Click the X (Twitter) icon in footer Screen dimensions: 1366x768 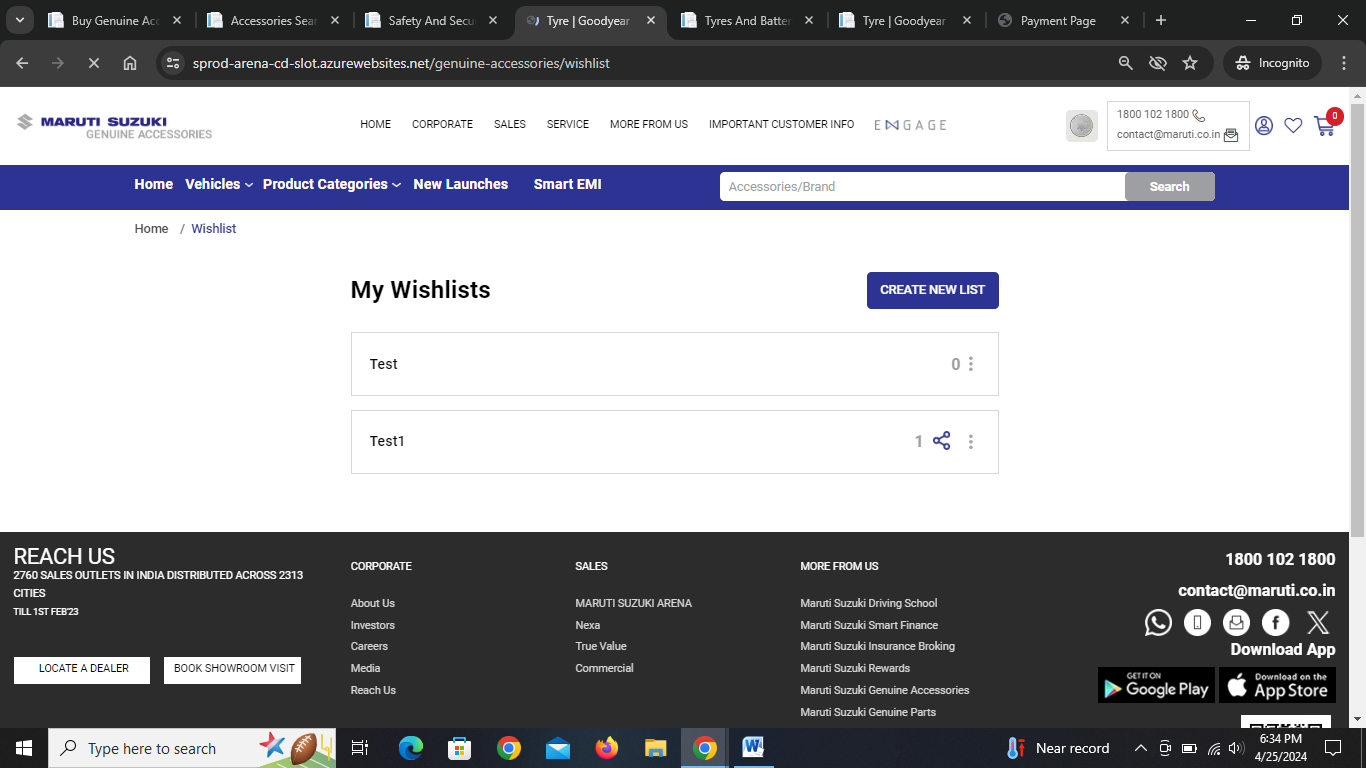(x=1318, y=623)
